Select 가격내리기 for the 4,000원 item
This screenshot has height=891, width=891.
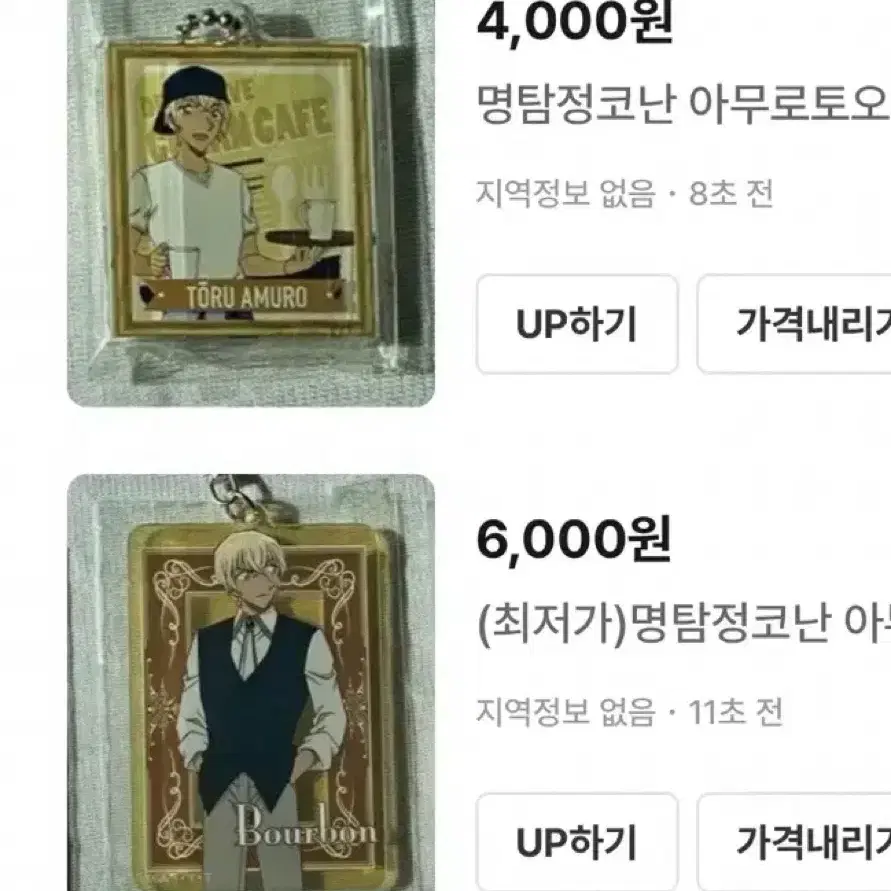click(794, 324)
